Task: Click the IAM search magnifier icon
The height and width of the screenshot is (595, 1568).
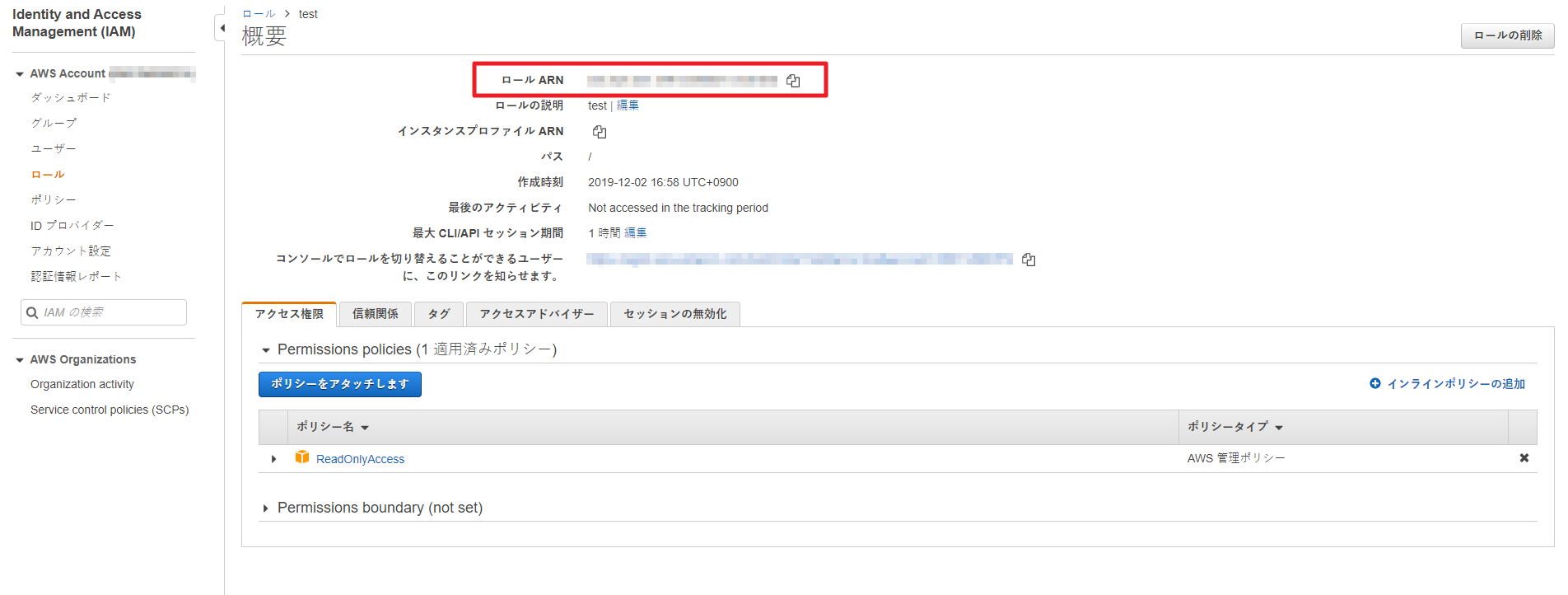Action: 32,312
